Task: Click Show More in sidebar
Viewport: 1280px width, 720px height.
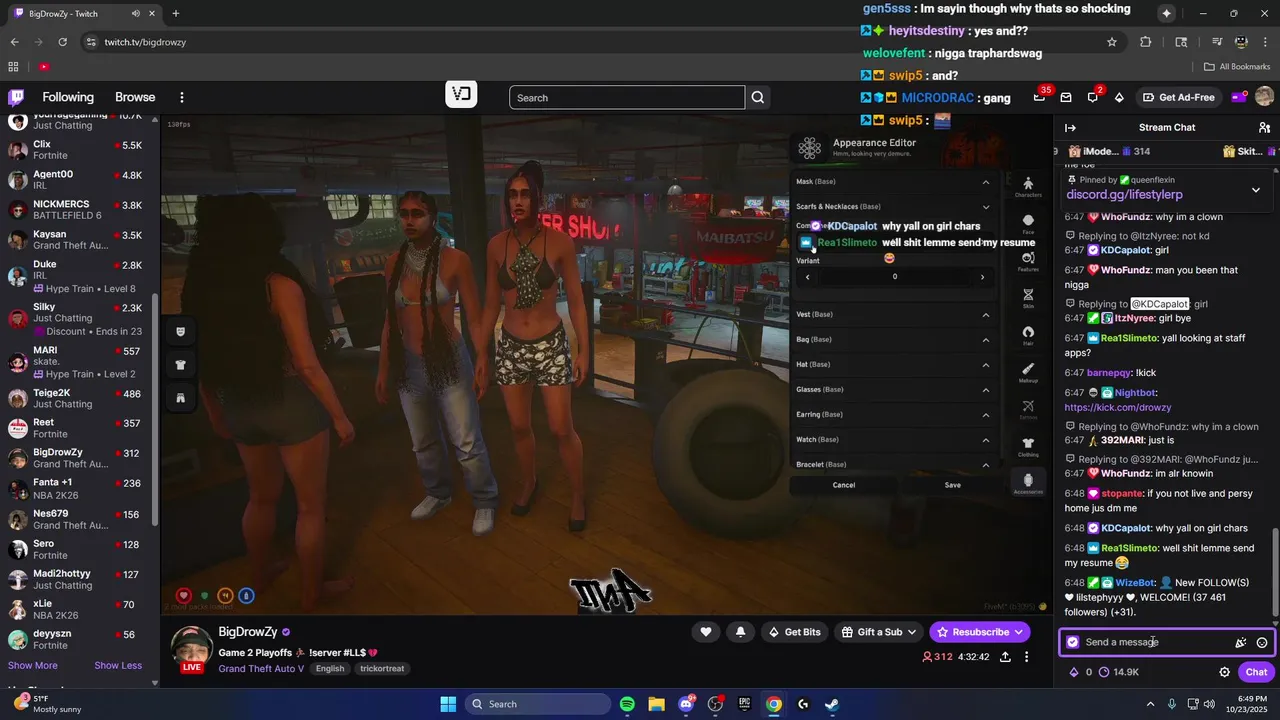Action: point(33,665)
